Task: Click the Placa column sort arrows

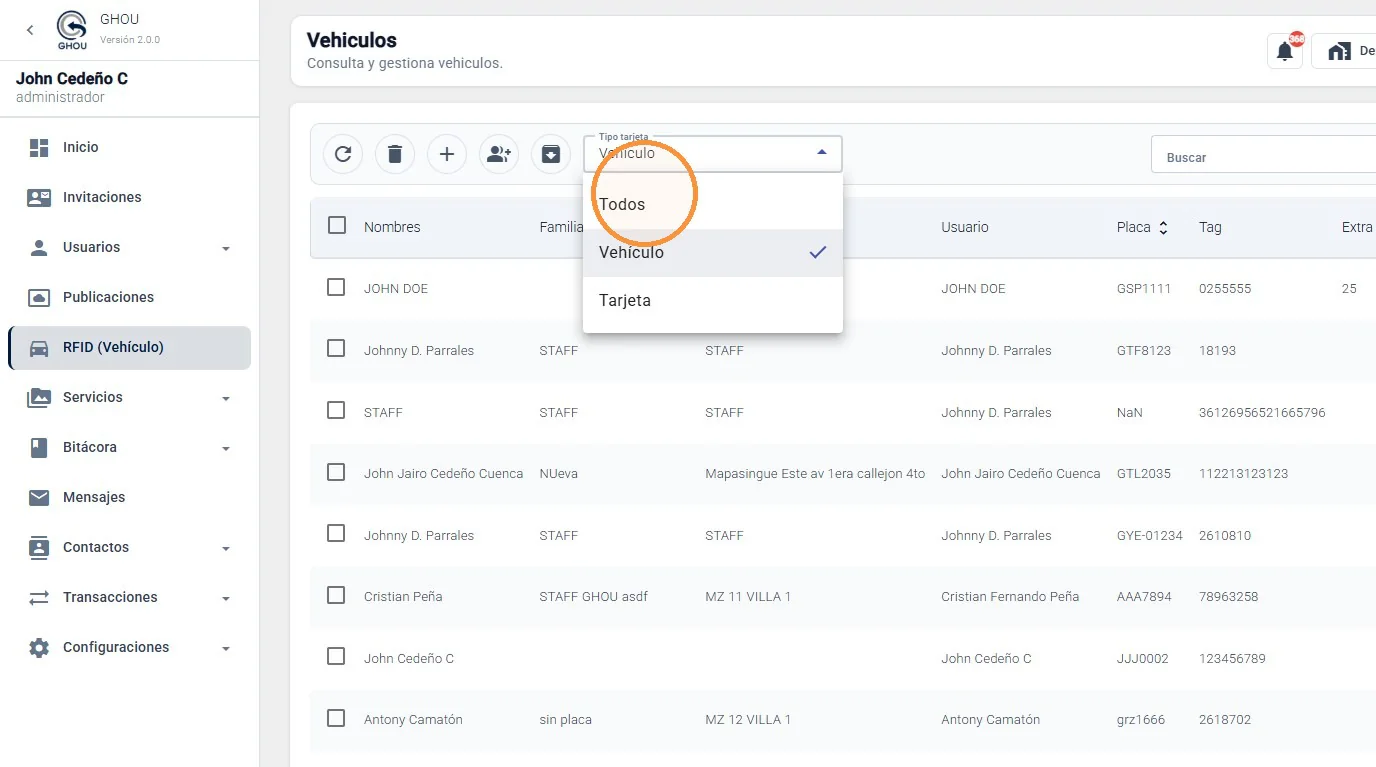Action: point(1163,228)
